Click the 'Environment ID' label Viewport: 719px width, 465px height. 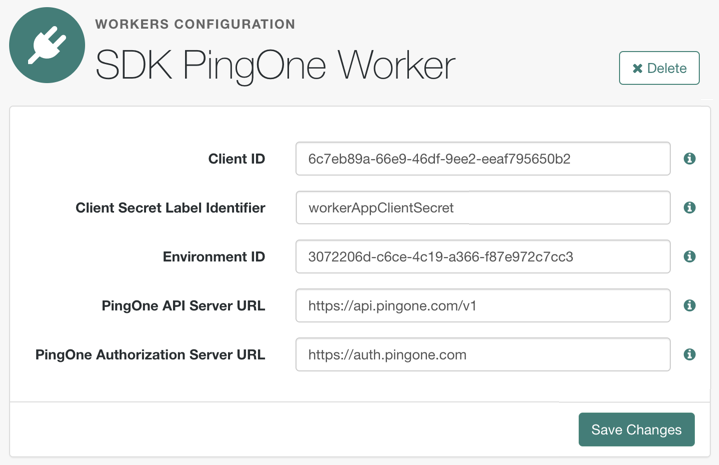[x=214, y=257]
